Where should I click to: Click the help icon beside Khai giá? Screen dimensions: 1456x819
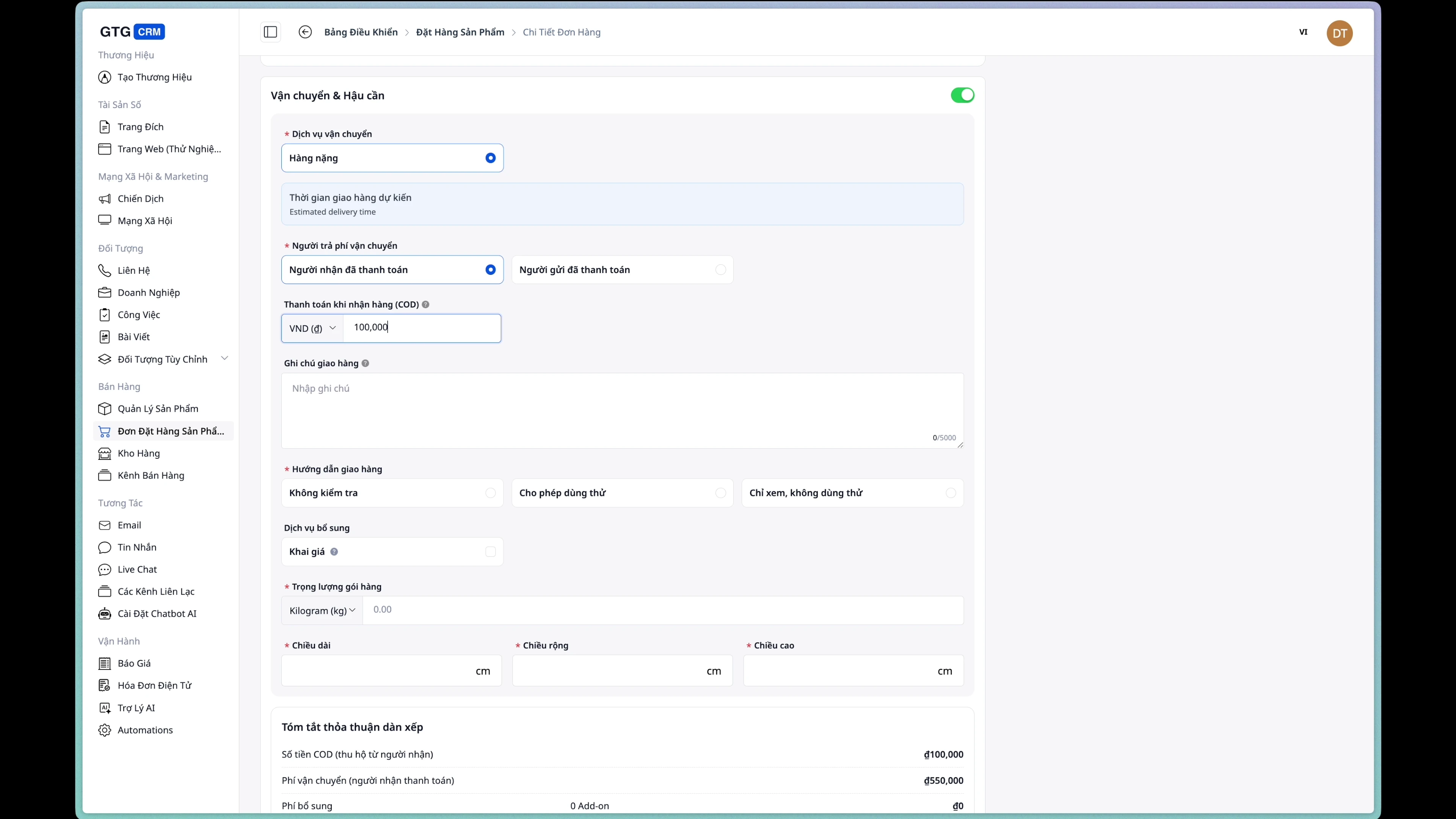coord(334,552)
